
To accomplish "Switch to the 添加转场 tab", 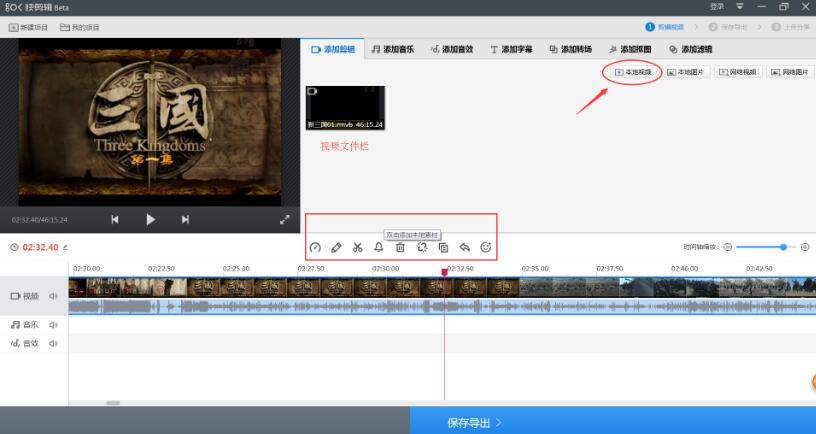I will 570,49.
